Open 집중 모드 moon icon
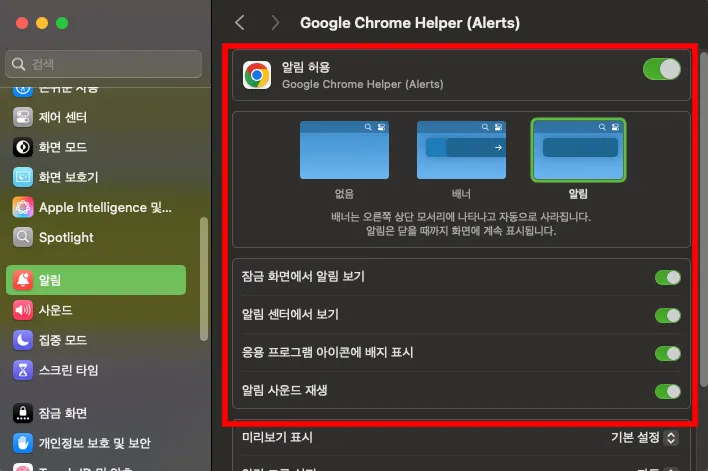 point(23,340)
